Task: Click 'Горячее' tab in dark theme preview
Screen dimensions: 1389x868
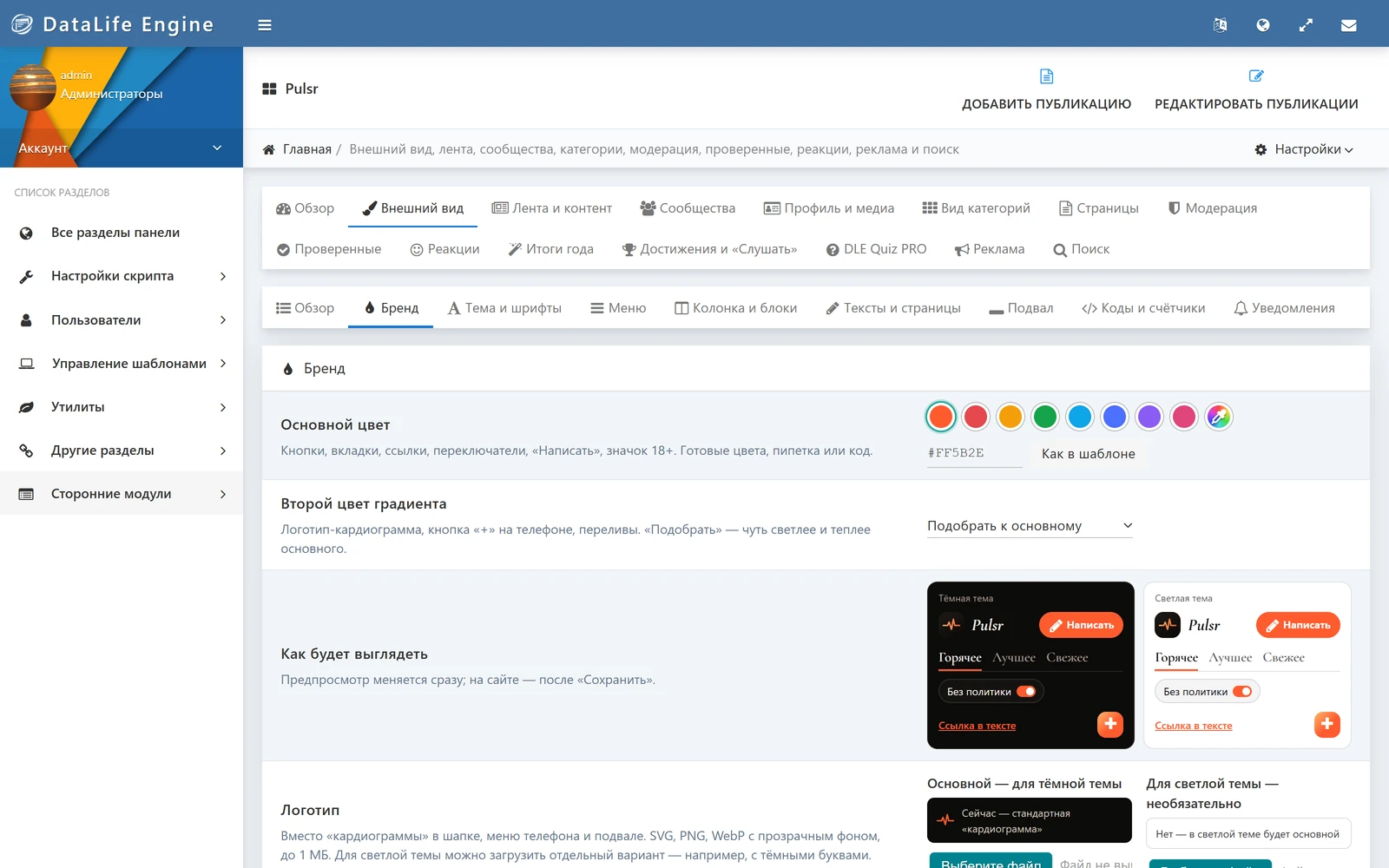Action: click(x=960, y=658)
